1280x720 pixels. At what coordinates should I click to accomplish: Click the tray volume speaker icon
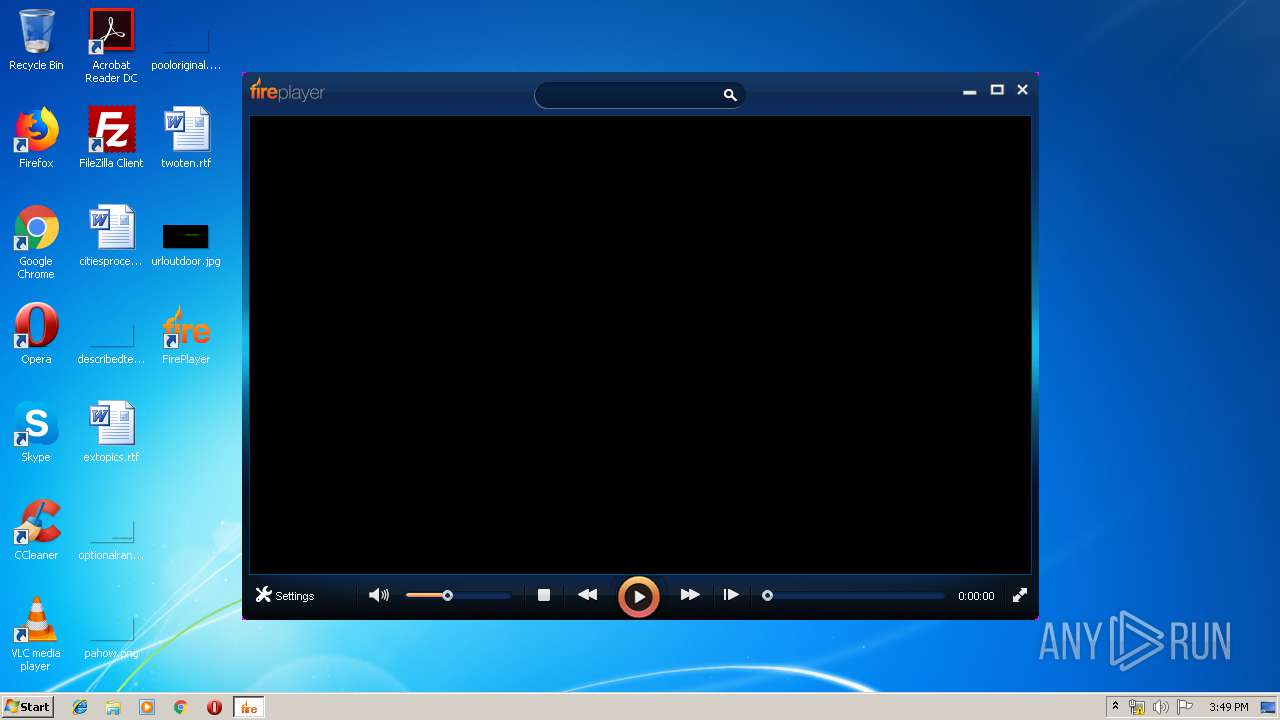(1160, 707)
